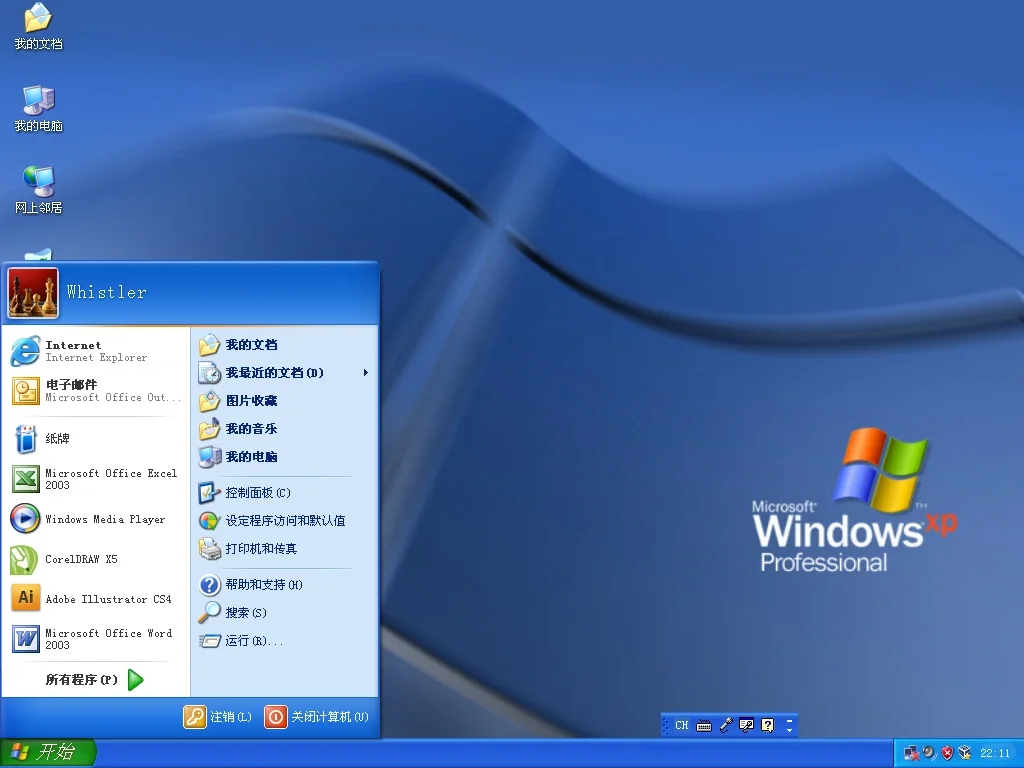Click the 关闭计算机 shutdown button
Screen dimensions: 1024x768
317,717
